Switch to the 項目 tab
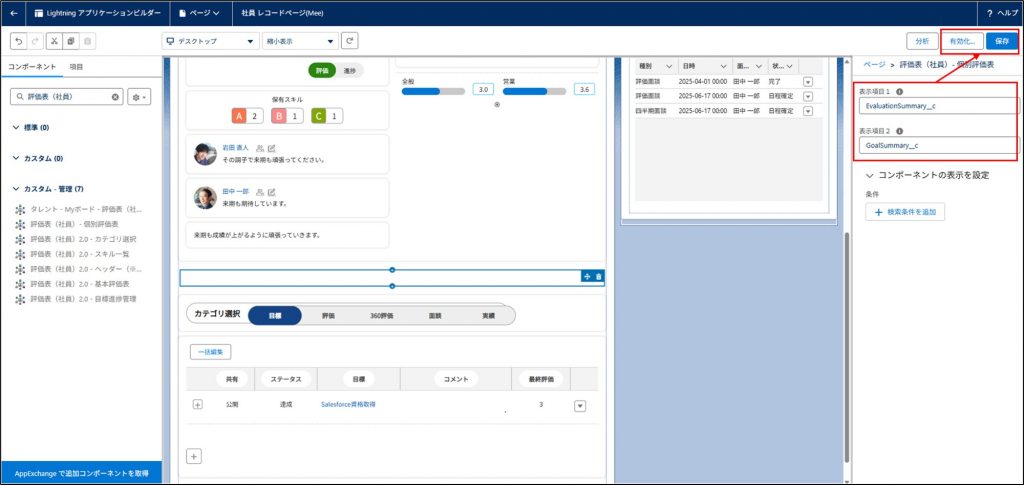 (75, 65)
